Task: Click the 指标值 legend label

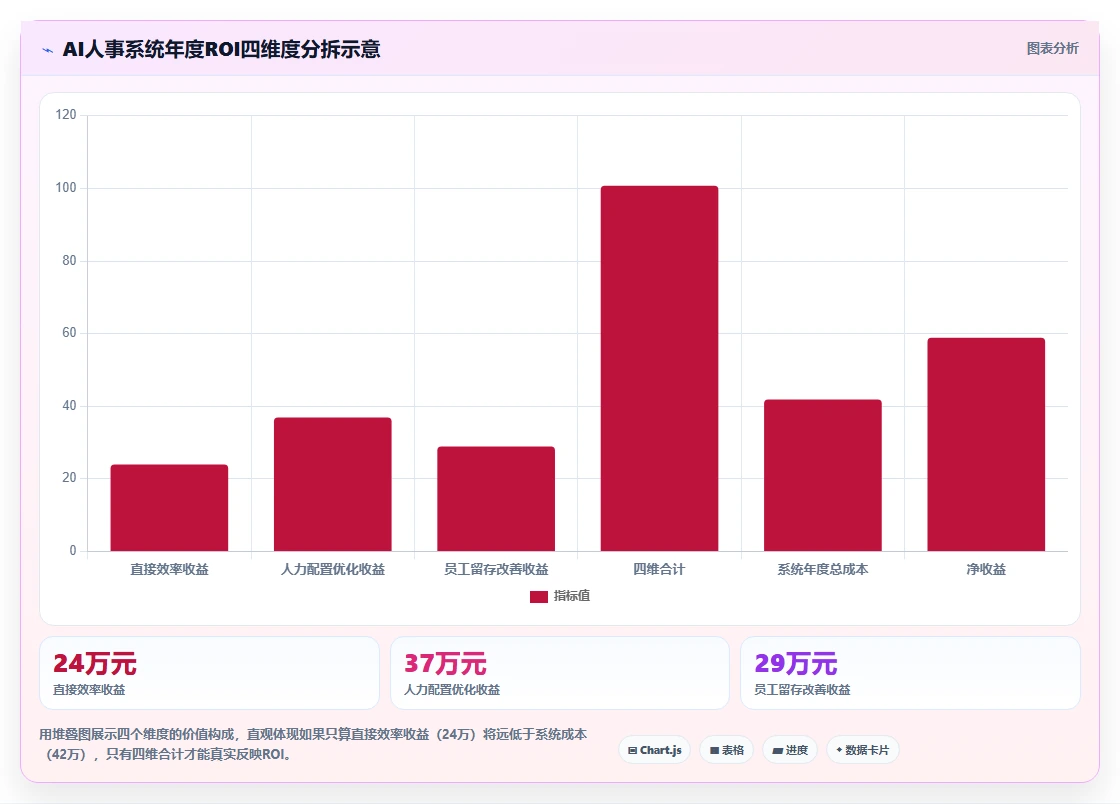Action: tap(571, 596)
